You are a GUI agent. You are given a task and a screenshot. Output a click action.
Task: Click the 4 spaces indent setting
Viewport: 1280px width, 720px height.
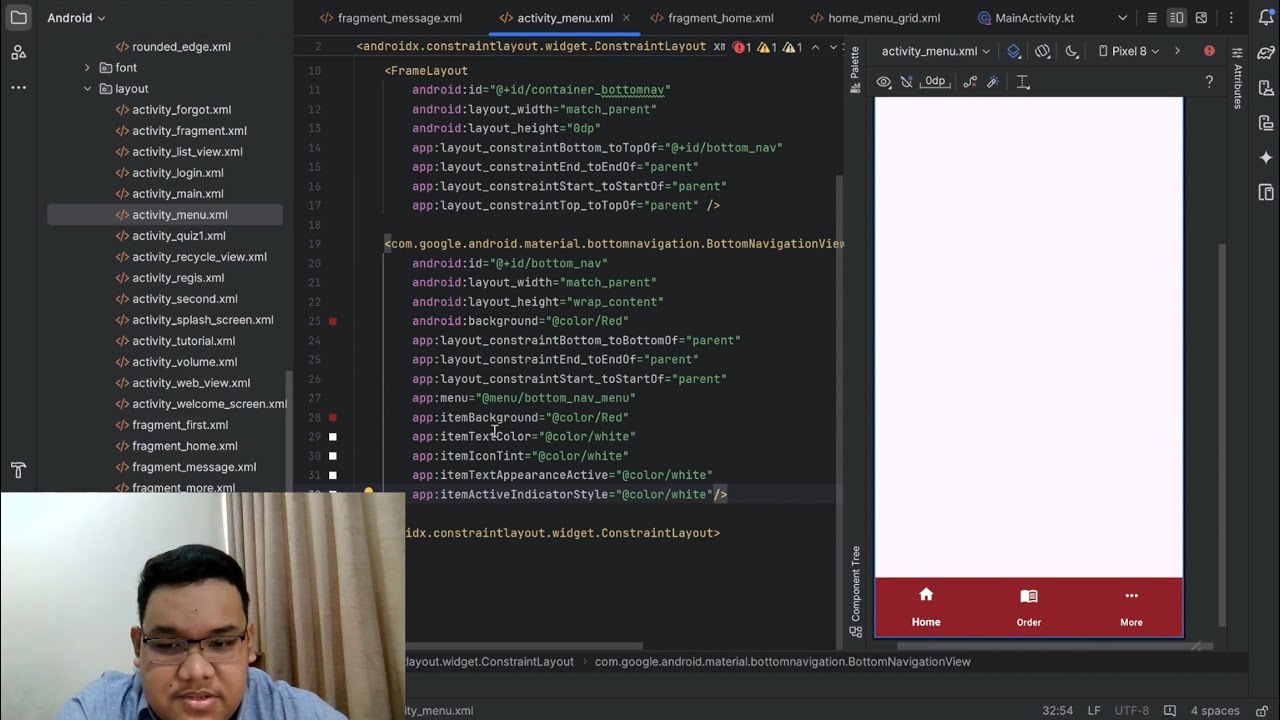[1215, 710]
